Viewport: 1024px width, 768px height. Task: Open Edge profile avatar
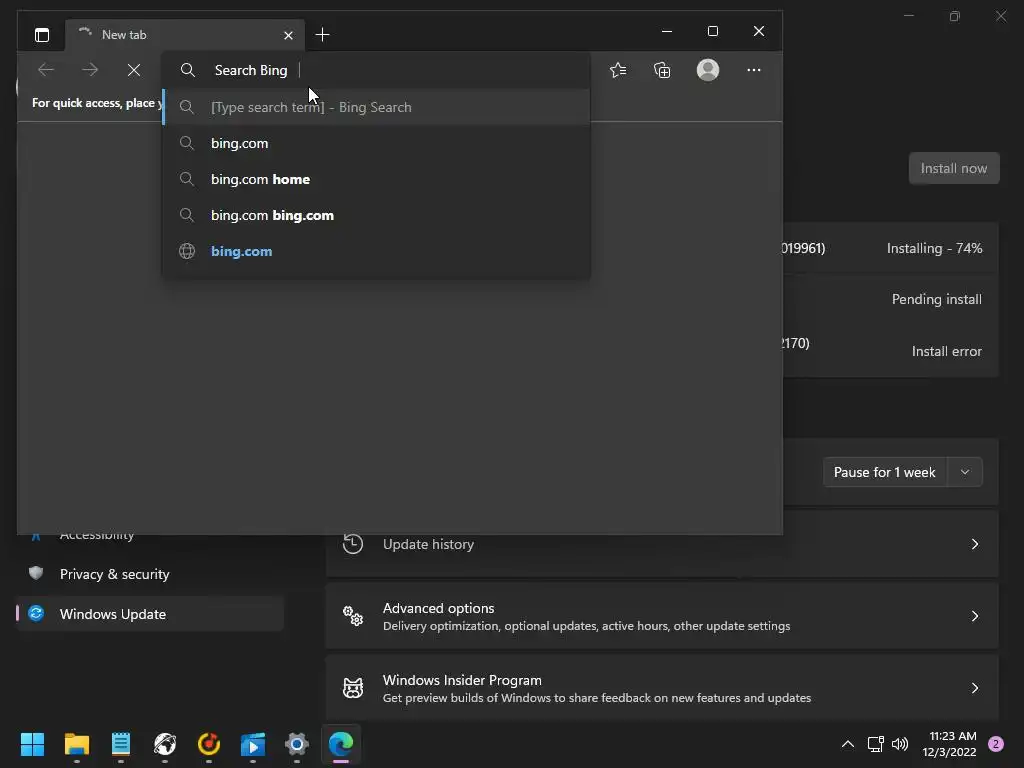tap(708, 70)
